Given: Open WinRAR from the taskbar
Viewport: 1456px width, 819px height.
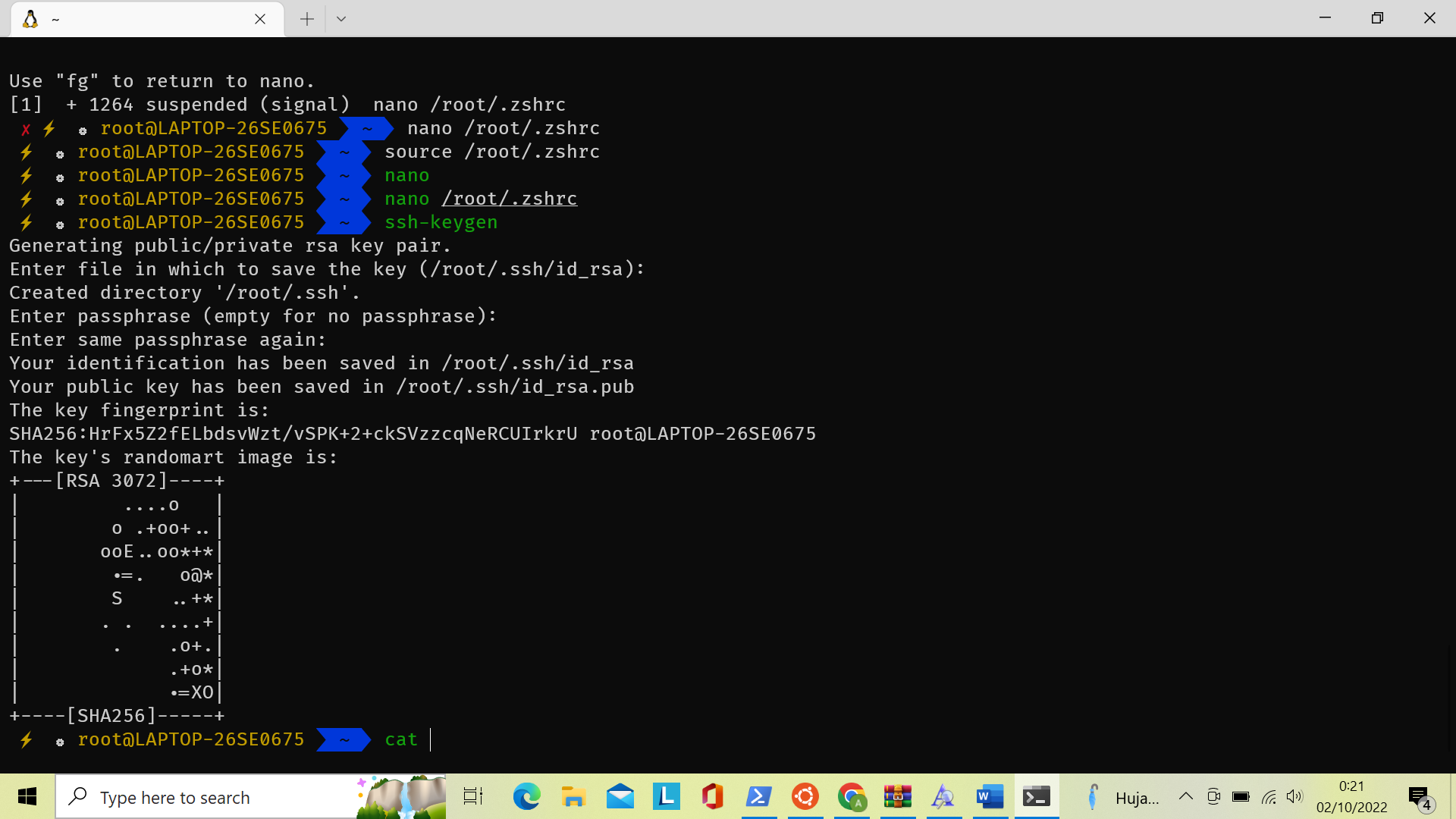Looking at the screenshot, I should click(x=897, y=797).
